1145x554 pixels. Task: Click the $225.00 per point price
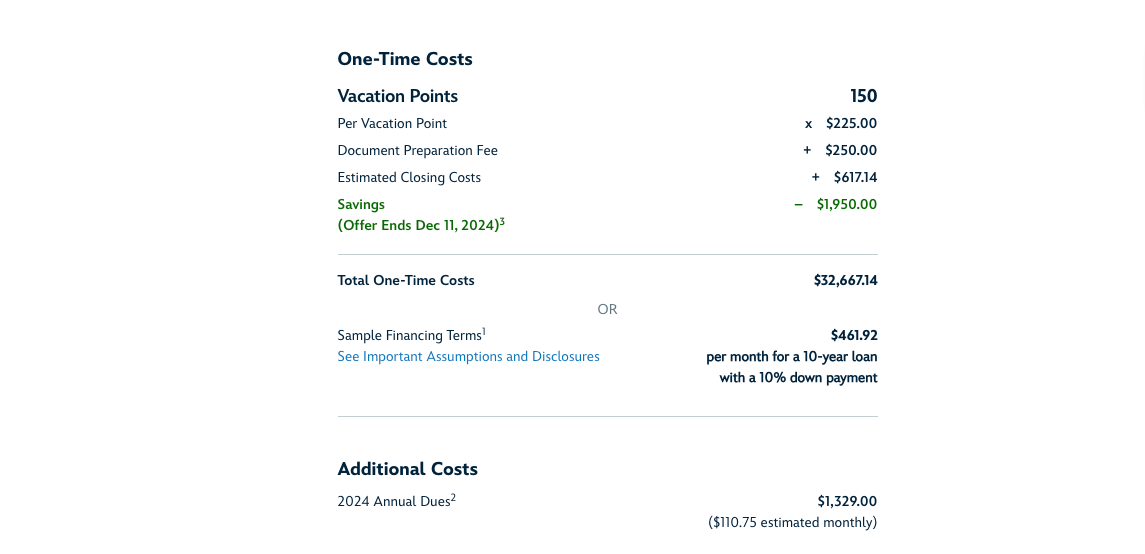point(851,124)
